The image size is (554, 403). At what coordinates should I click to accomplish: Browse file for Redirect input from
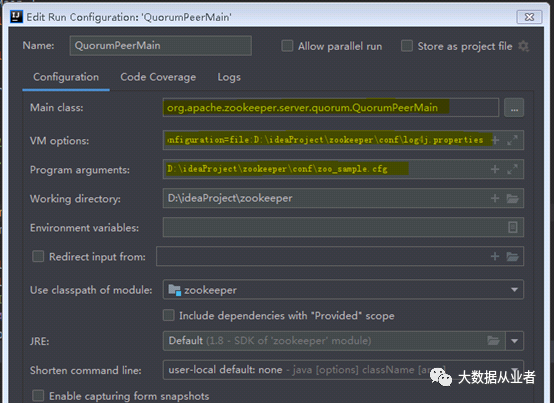(512, 256)
